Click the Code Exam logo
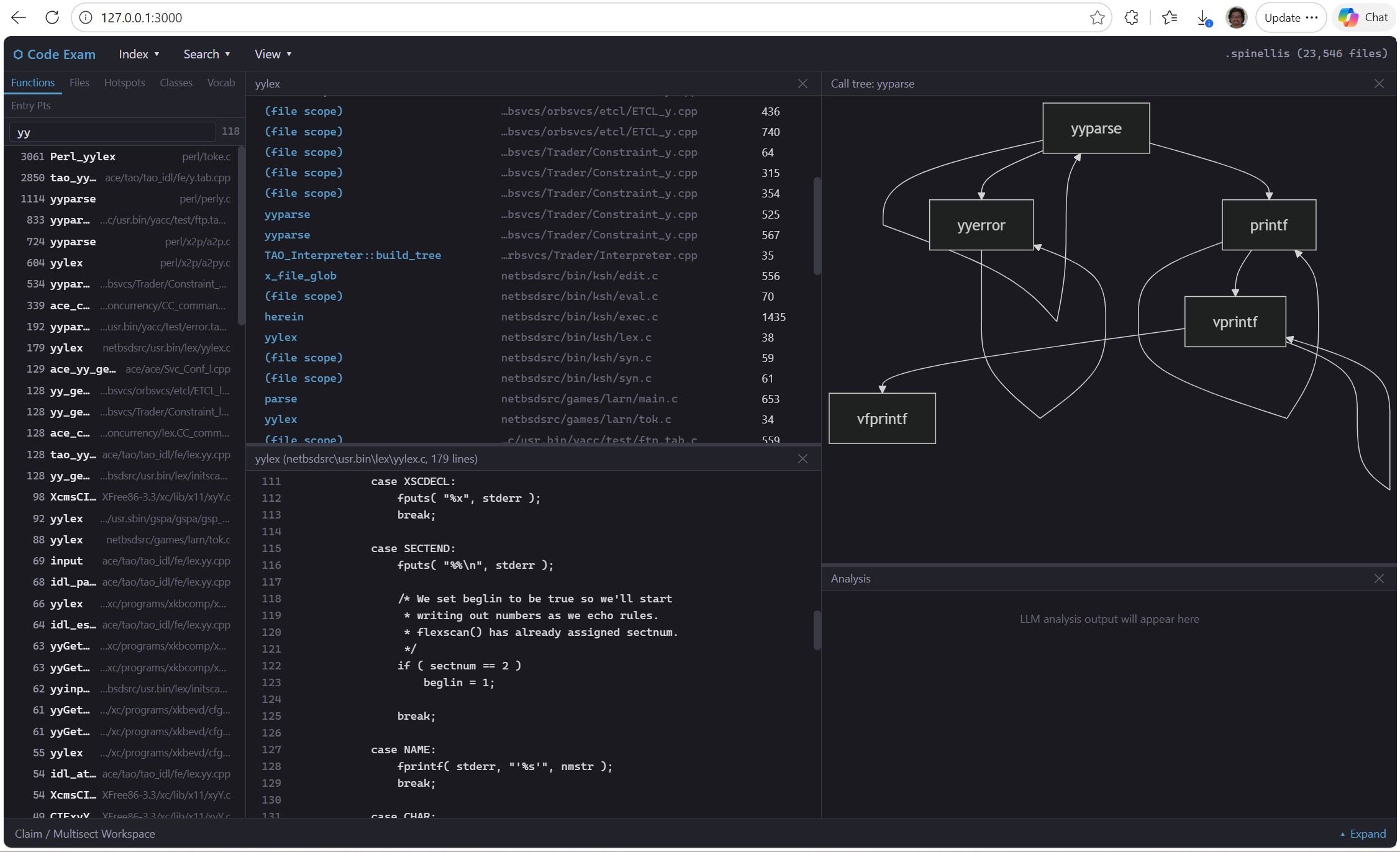Image resolution: width=1400 pixels, height=852 pixels. coord(55,55)
